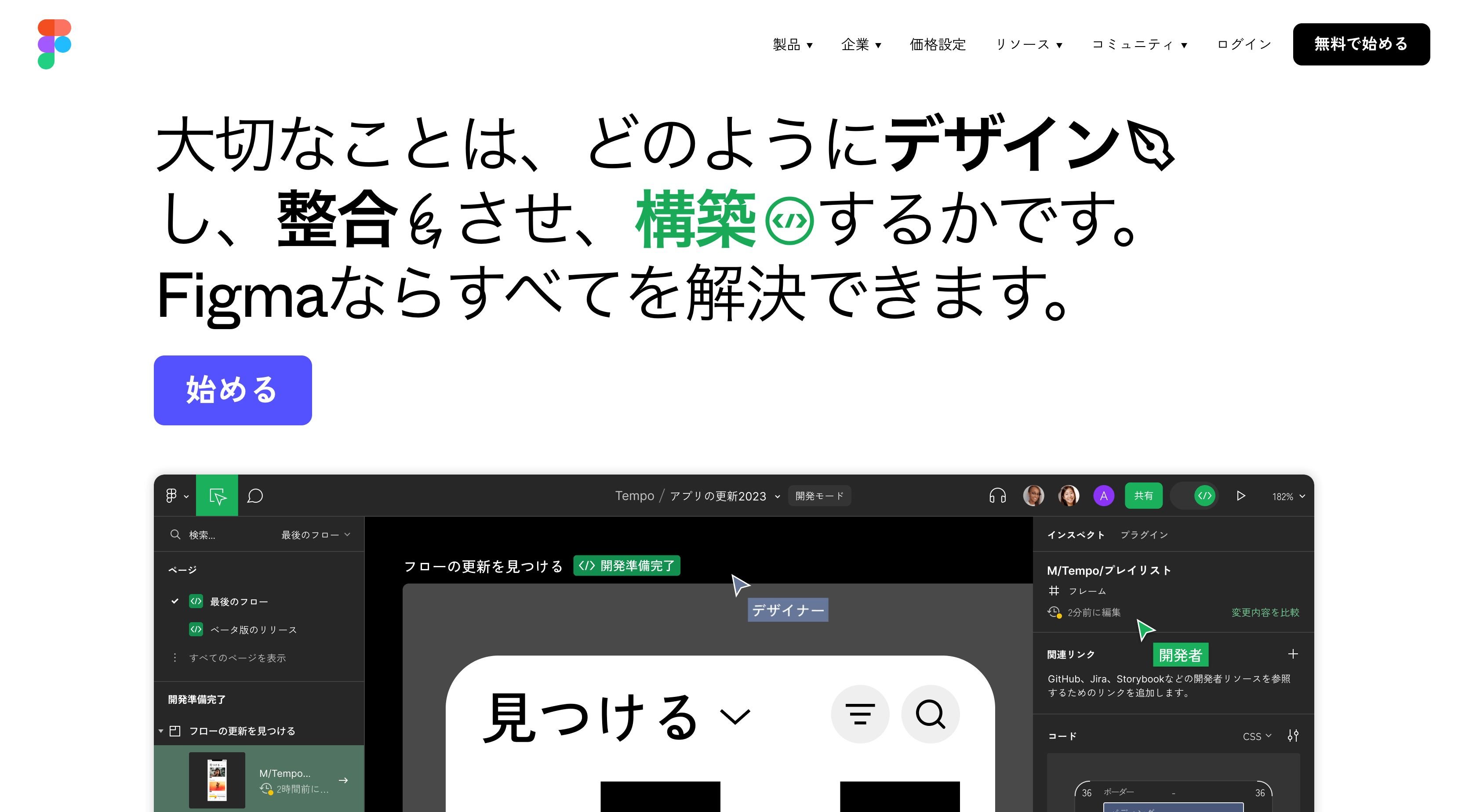
Task: Collapse the フローの更新を見つける section
Action: click(x=161, y=730)
